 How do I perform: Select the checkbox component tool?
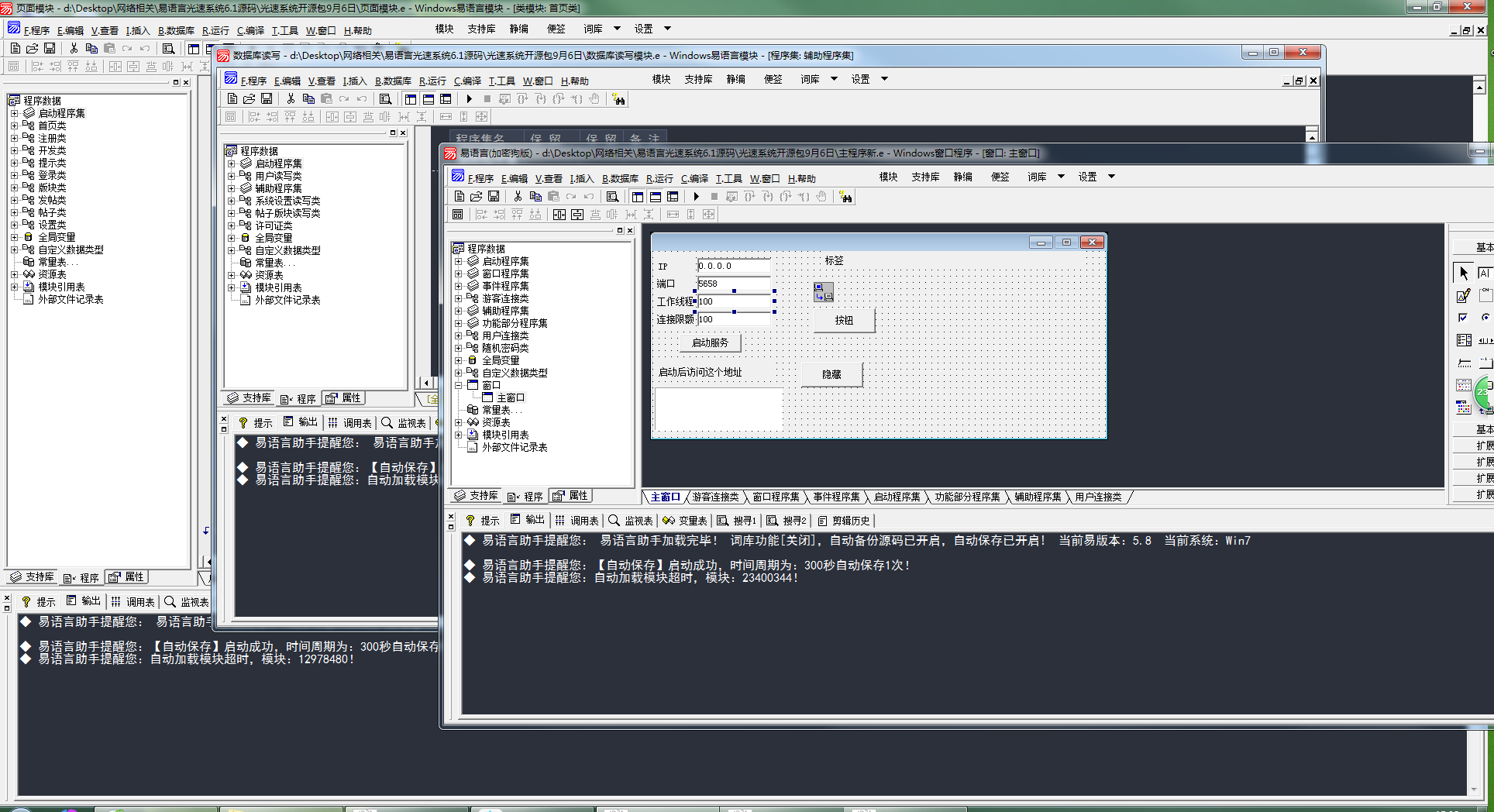click(1463, 318)
